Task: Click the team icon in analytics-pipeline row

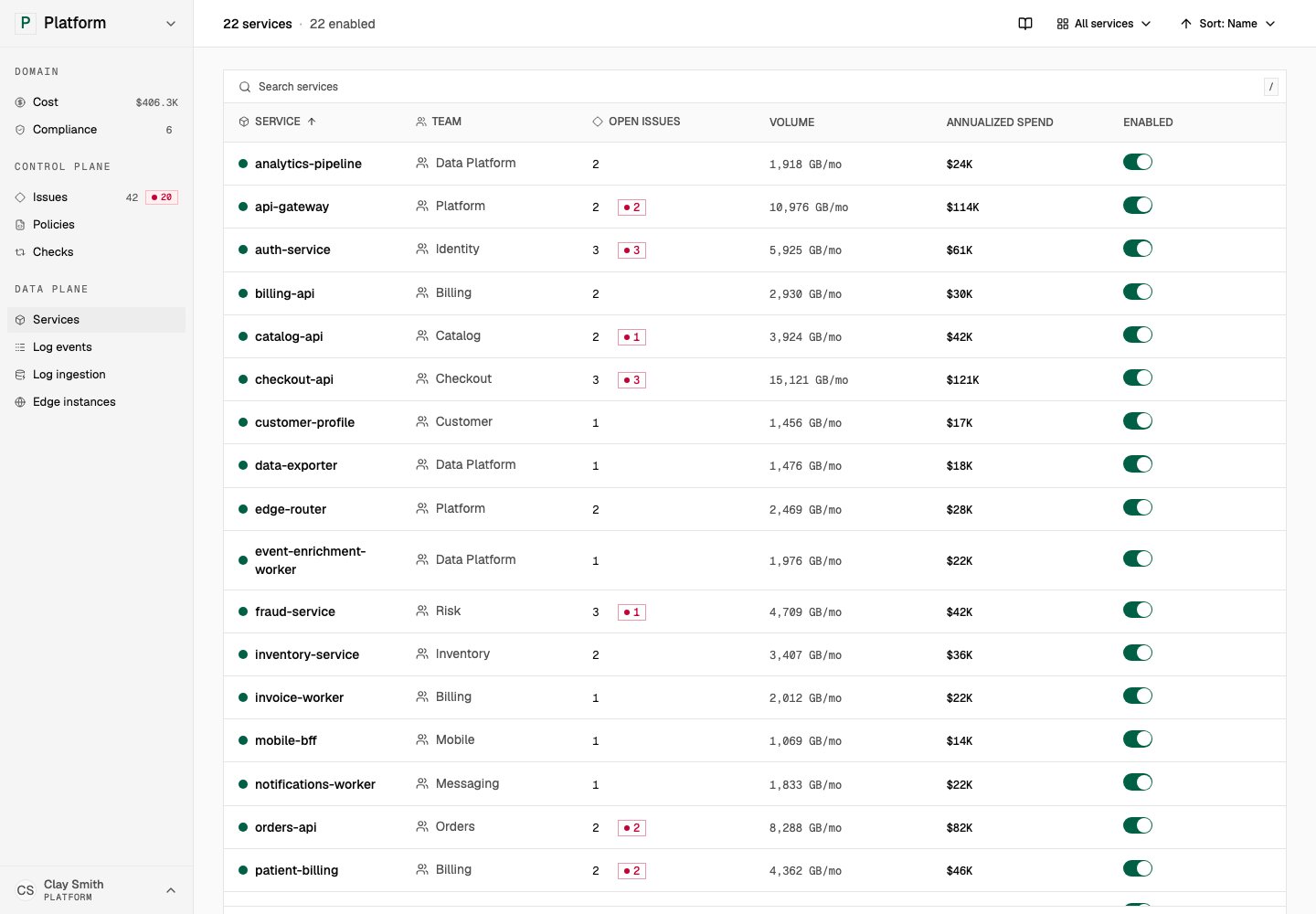Action: pyautogui.click(x=422, y=163)
